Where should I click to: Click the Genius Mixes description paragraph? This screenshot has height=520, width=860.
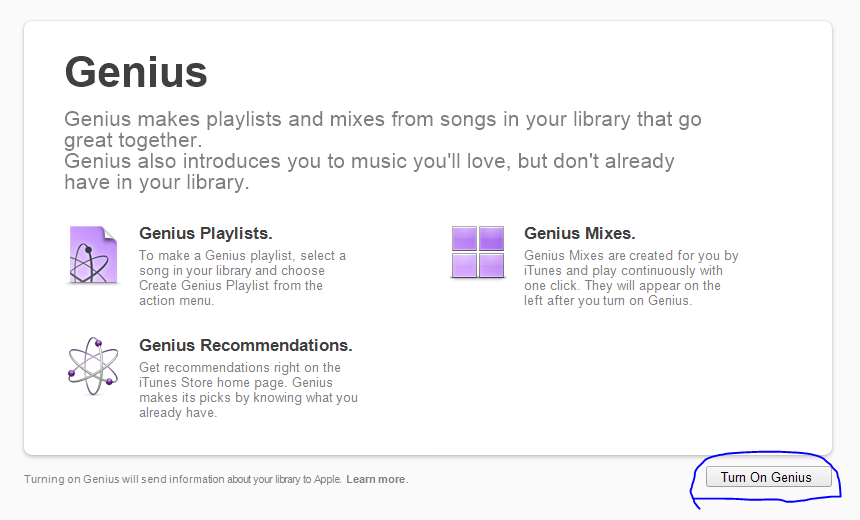tap(631, 278)
